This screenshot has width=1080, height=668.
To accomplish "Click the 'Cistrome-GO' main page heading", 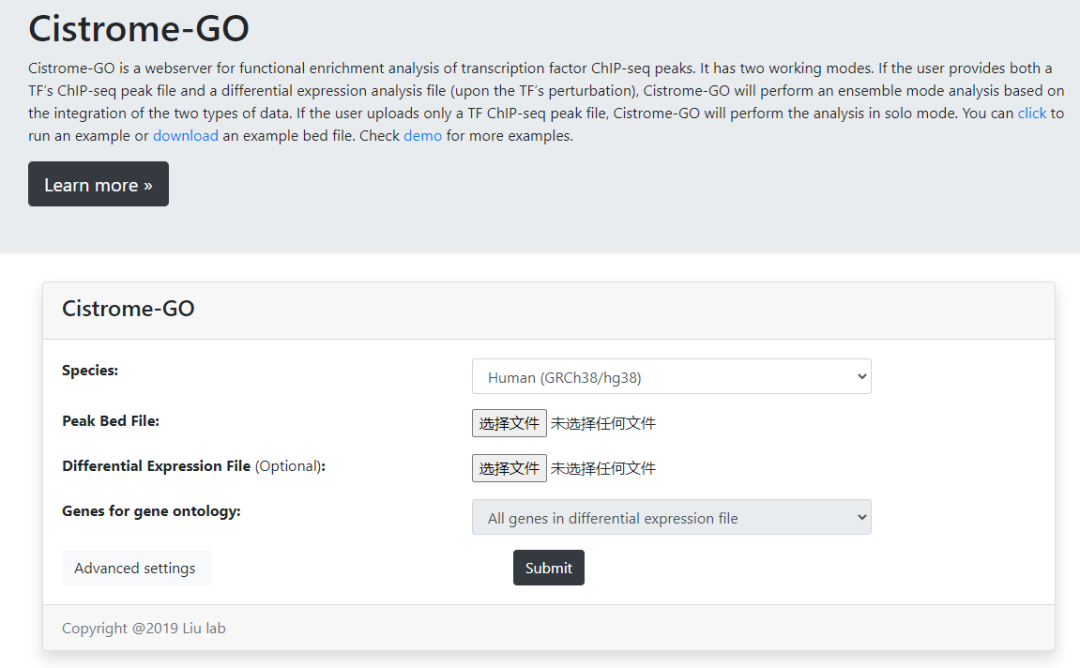I will tap(138, 28).
